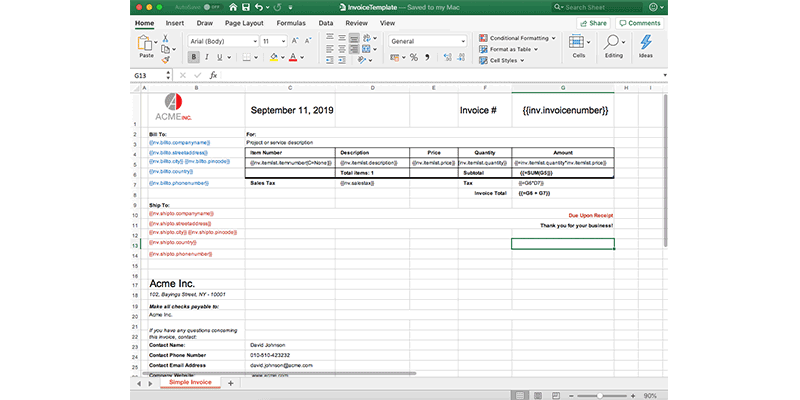This screenshot has height=400, width=800.
Task: Copy selection with the copy icon
Action: point(165,49)
